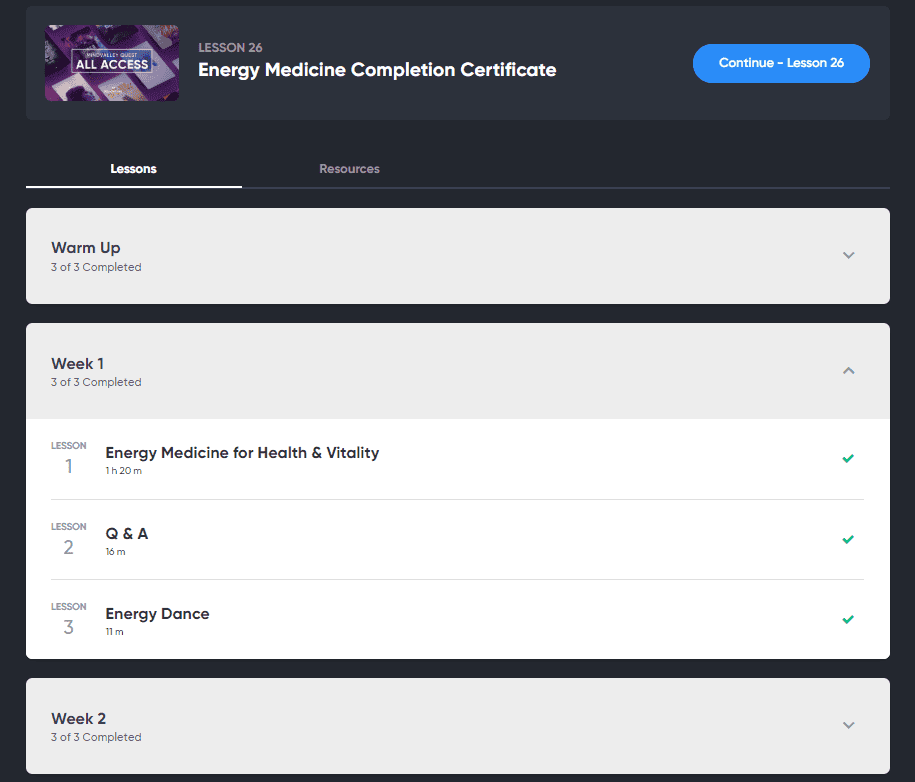Click the Lesson 2 number label

tap(68, 539)
